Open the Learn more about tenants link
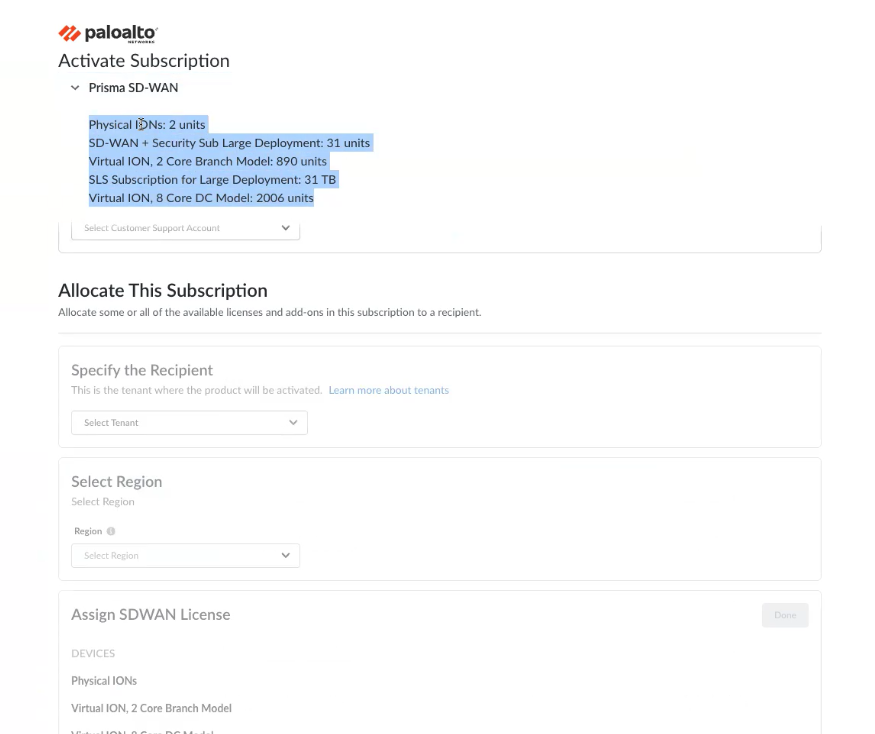This screenshot has height=734, width=875. tap(388, 390)
